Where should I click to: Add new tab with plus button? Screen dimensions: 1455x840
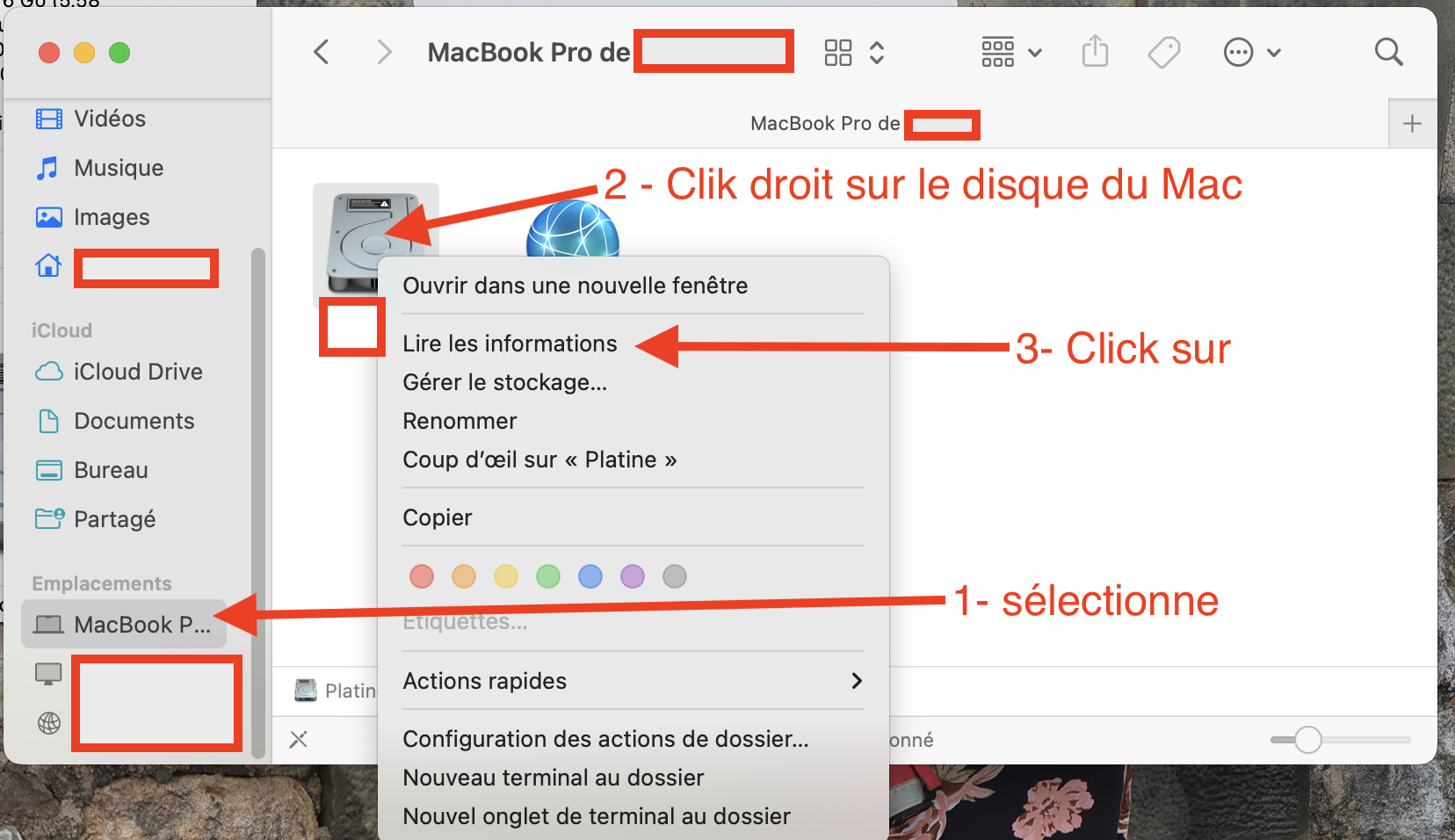[1412, 124]
